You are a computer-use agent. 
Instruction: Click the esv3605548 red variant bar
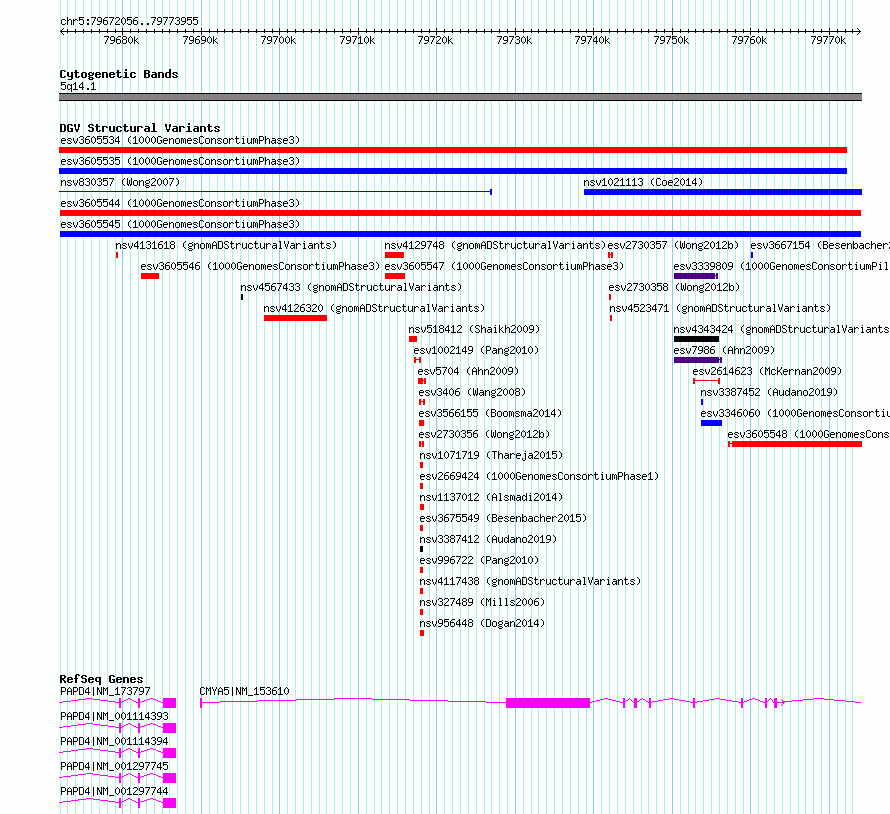click(x=795, y=444)
